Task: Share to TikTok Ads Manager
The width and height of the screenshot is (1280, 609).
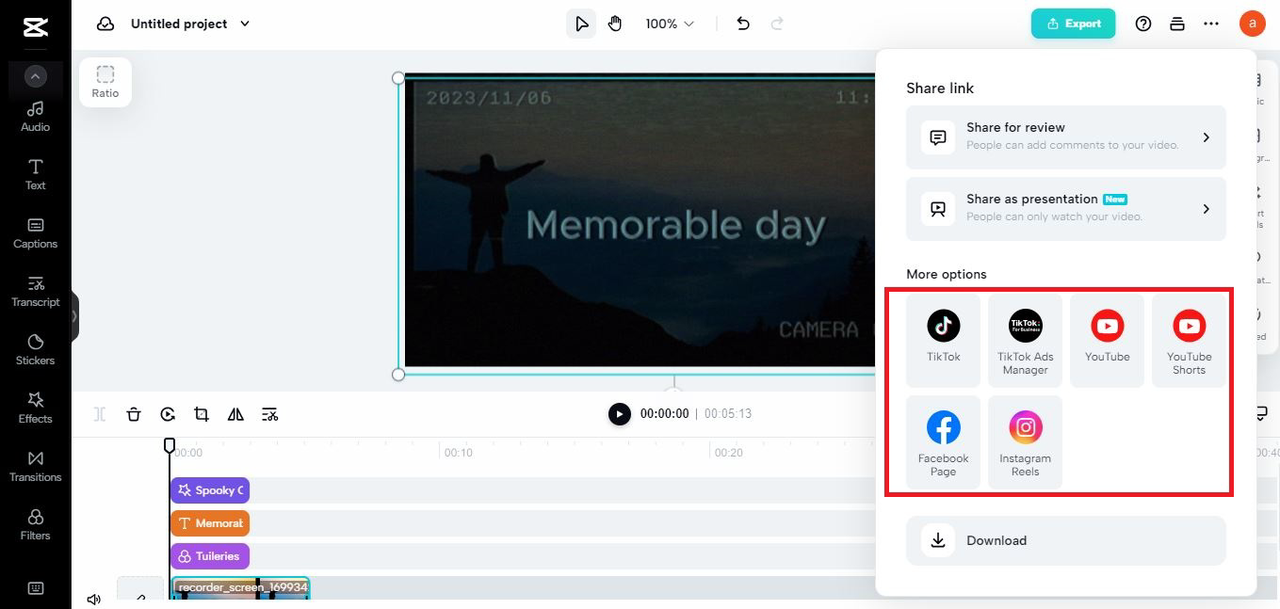Action: [x=1025, y=340]
